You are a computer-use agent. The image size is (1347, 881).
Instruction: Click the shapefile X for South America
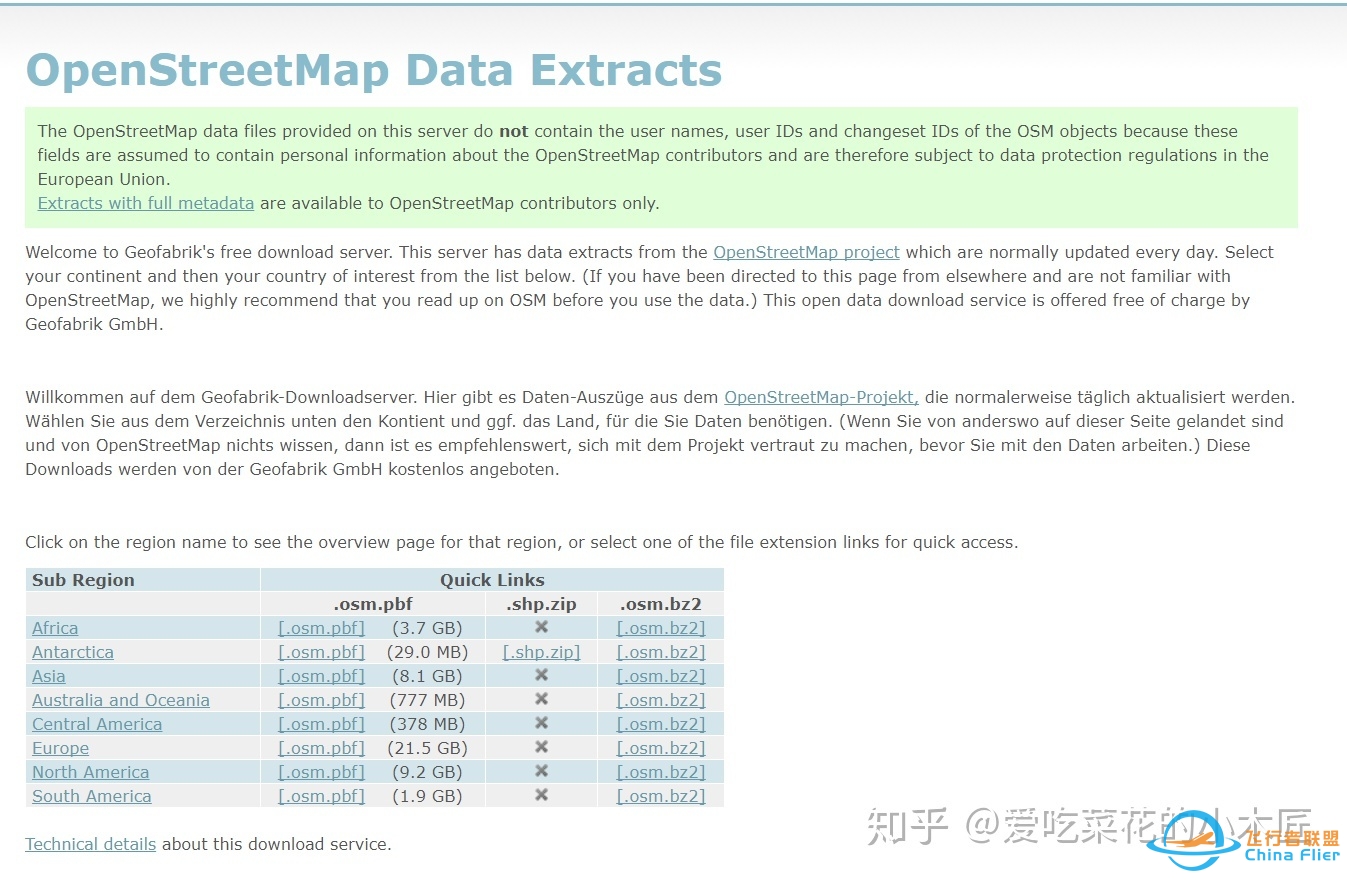pos(541,795)
